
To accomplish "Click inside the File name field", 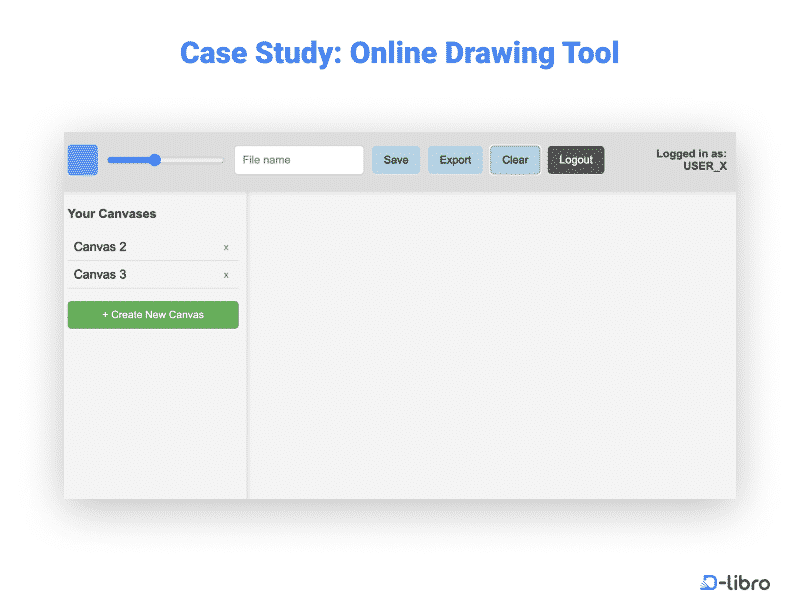I will [297, 159].
